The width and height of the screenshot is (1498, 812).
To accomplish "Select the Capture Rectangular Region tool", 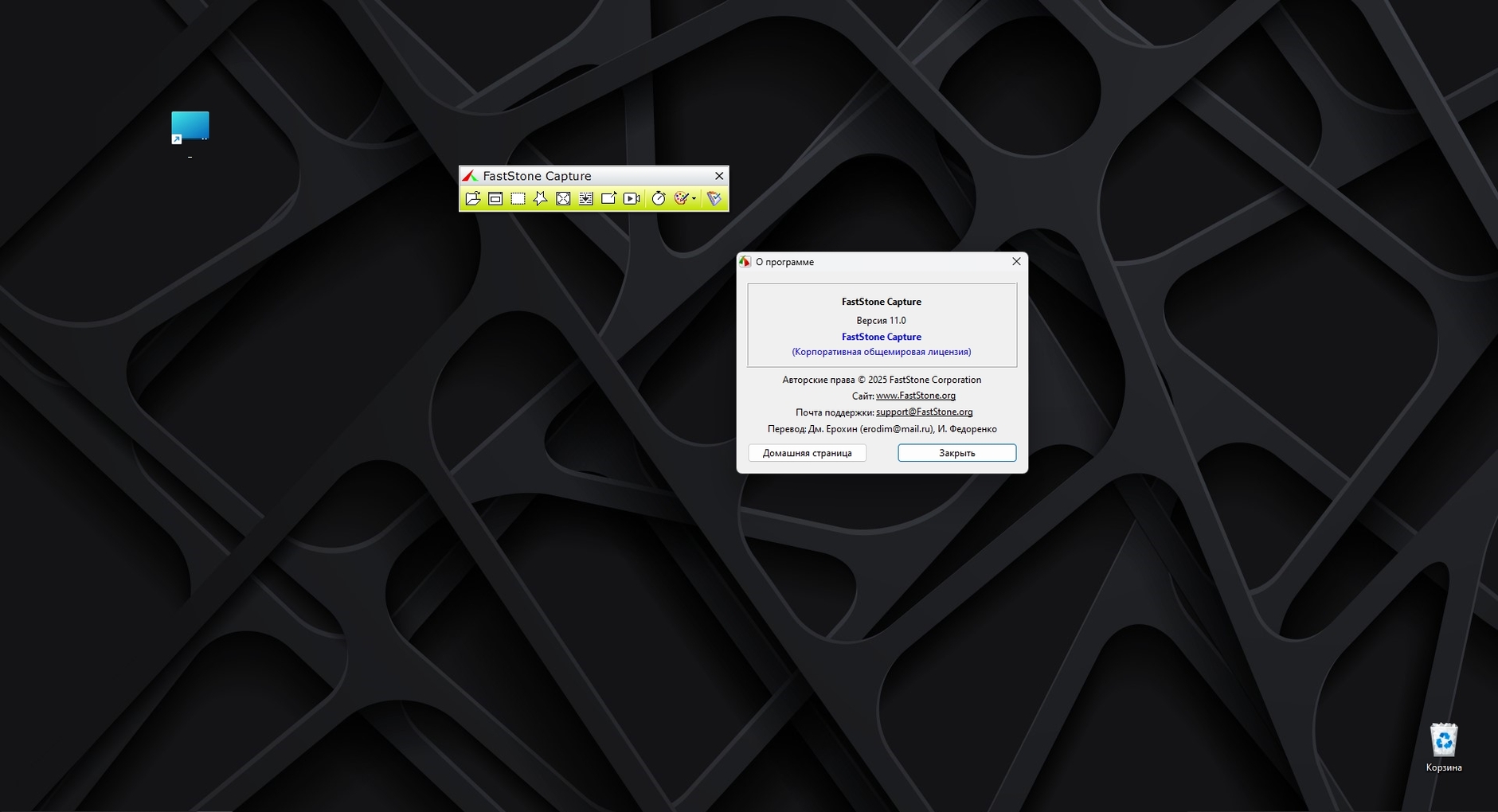I will pos(518,198).
